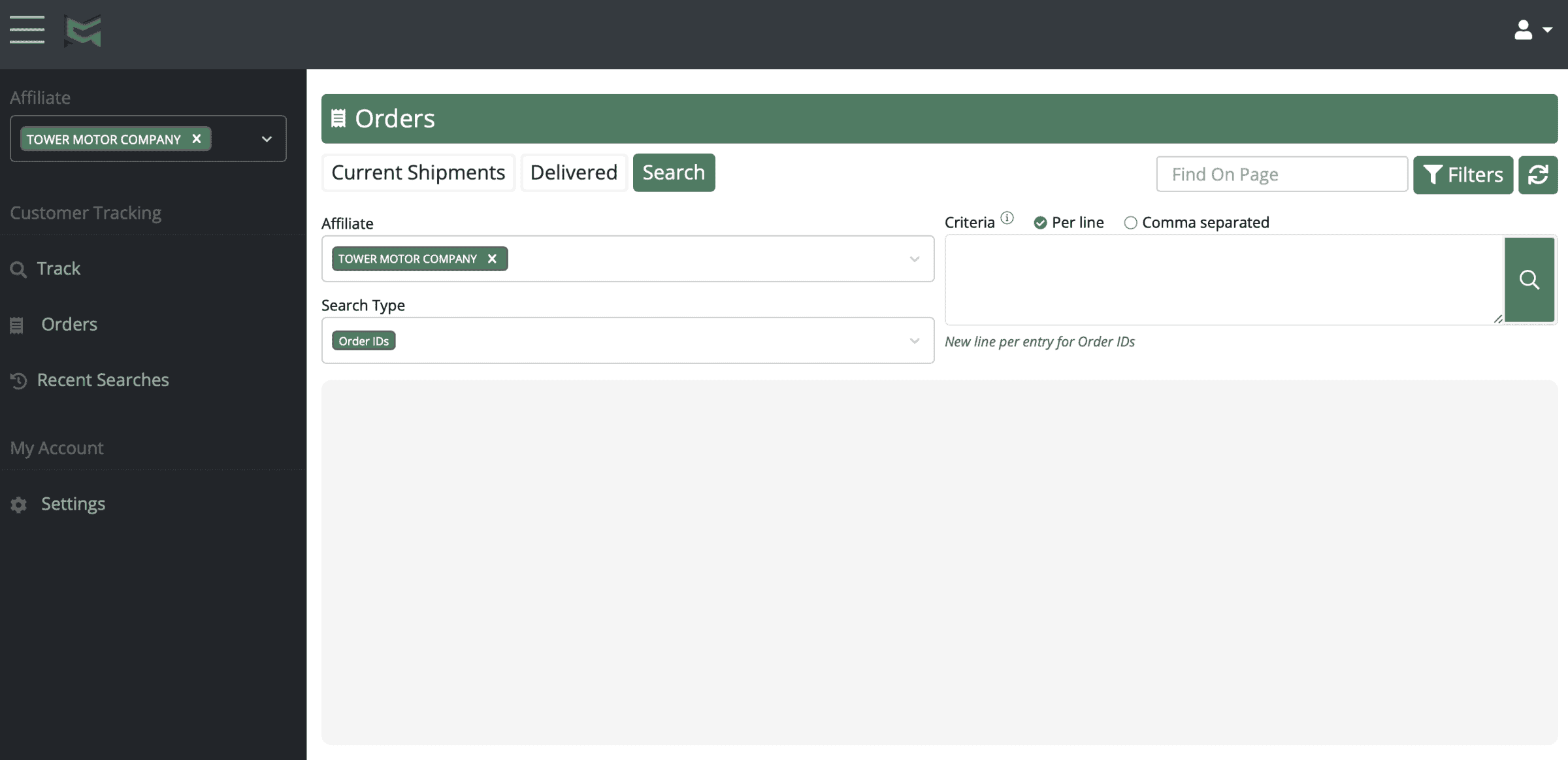Click the Find On Page field
This screenshot has height=760, width=1568.
click(x=1281, y=174)
